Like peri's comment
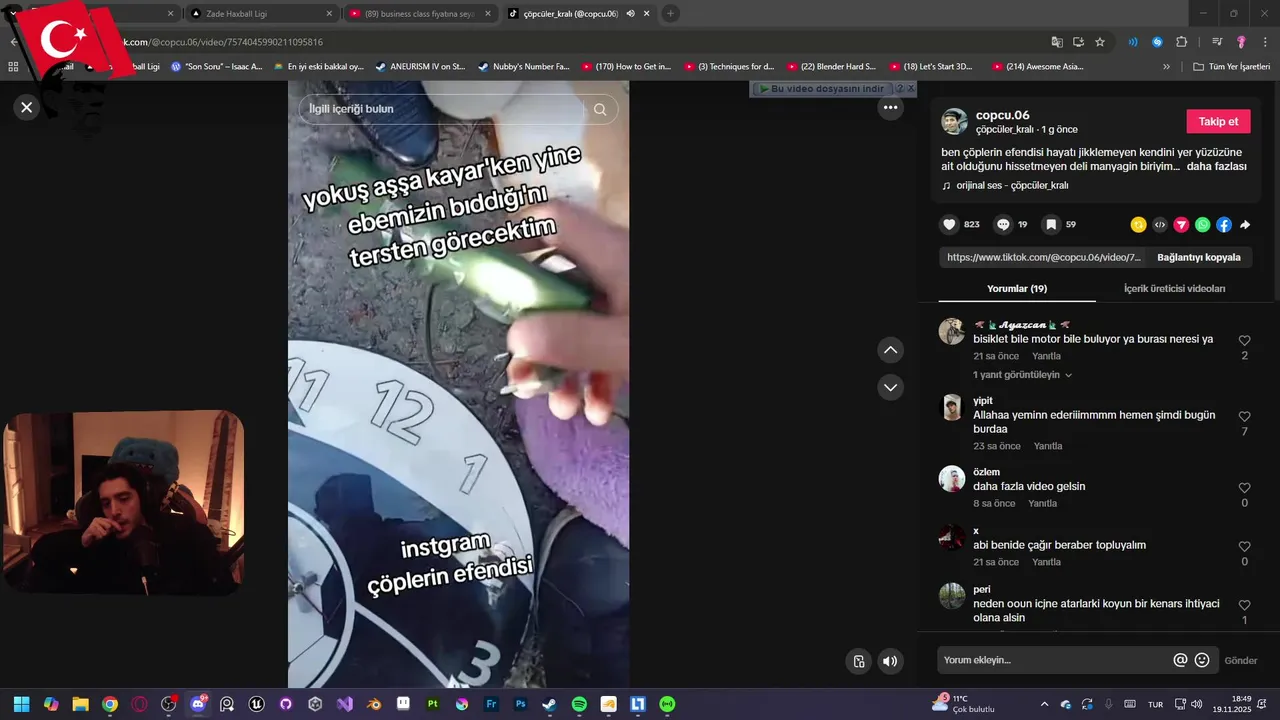Image resolution: width=1280 pixels, height=720 pixels. click(1244, 606)
